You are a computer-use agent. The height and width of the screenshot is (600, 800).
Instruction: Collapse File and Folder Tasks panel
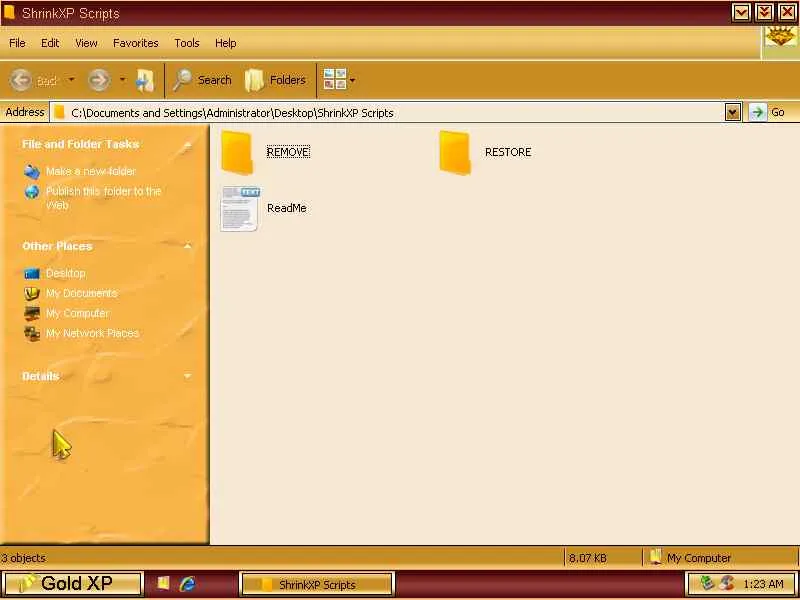pyautogui.click(x=187, y=145)
